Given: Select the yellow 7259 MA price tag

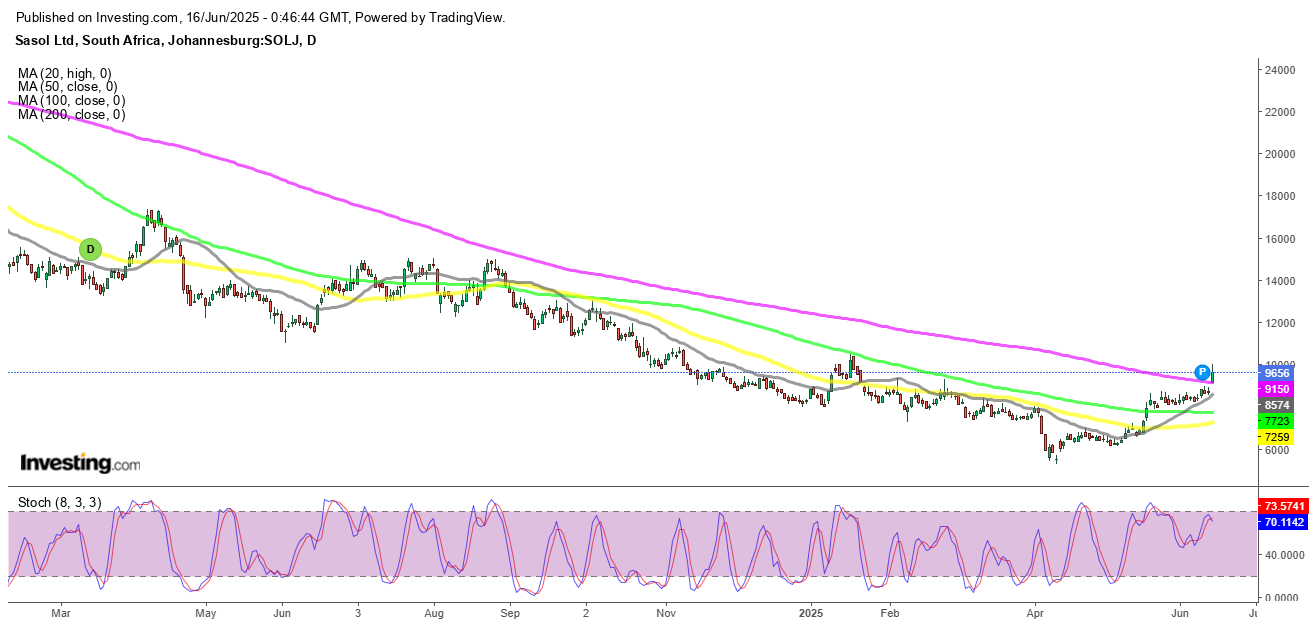Looking at the screenshot, I should pos(1276,438).
